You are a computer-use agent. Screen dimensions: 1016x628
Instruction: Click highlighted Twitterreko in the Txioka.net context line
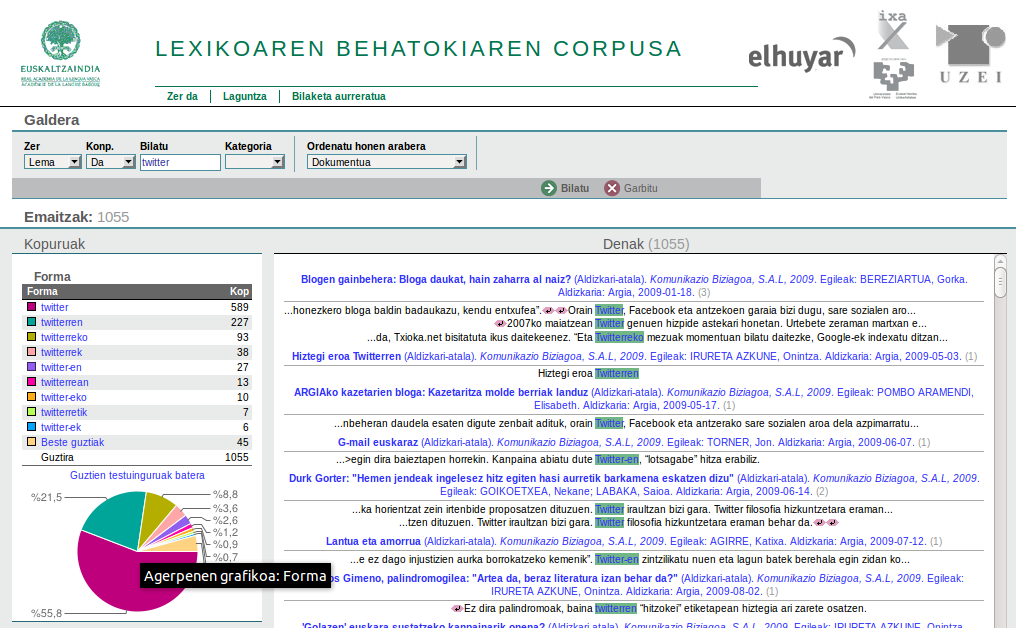[619, 337]
